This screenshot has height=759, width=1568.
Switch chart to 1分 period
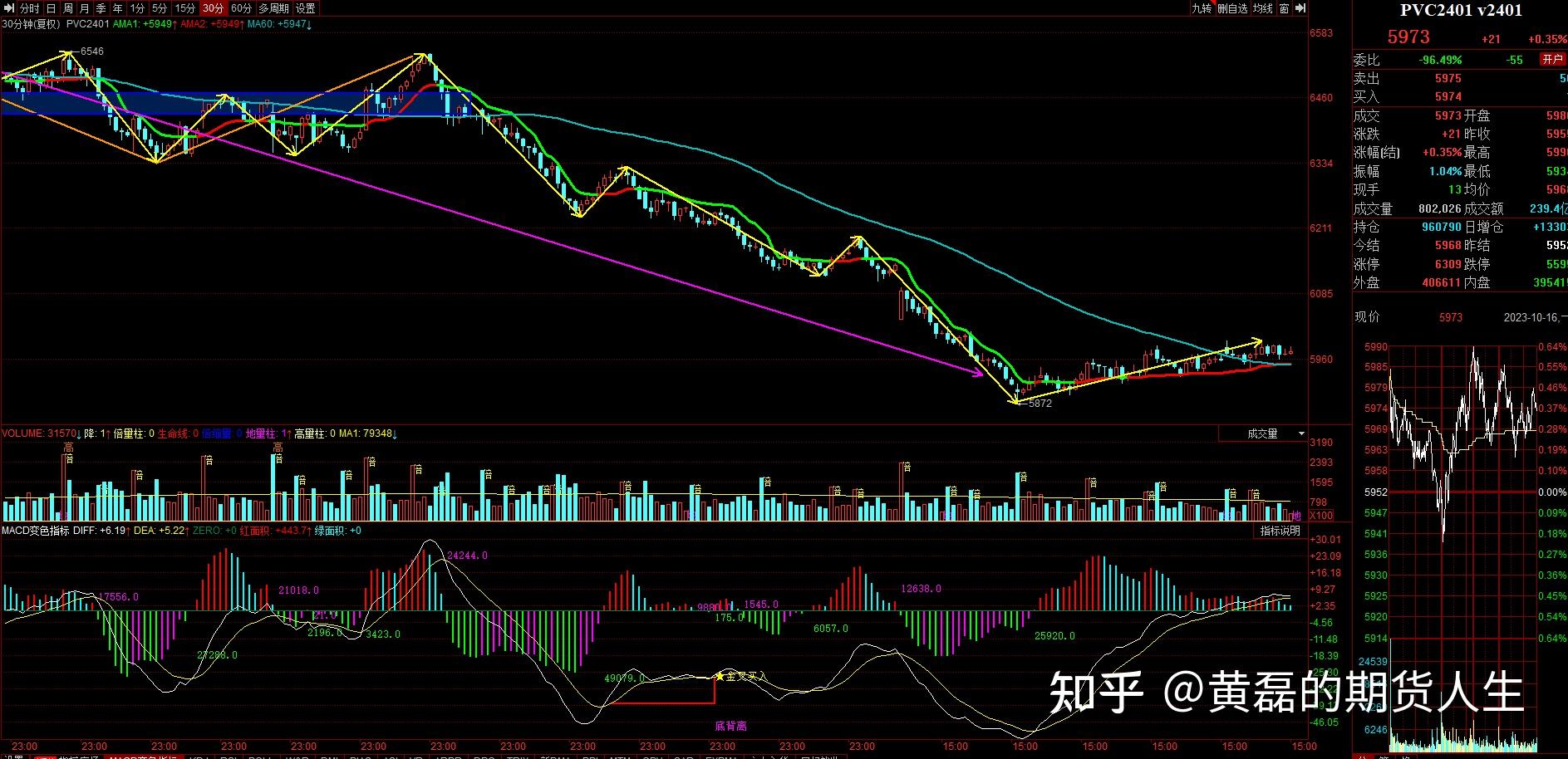pyautogui.click(x=138, y=8)
